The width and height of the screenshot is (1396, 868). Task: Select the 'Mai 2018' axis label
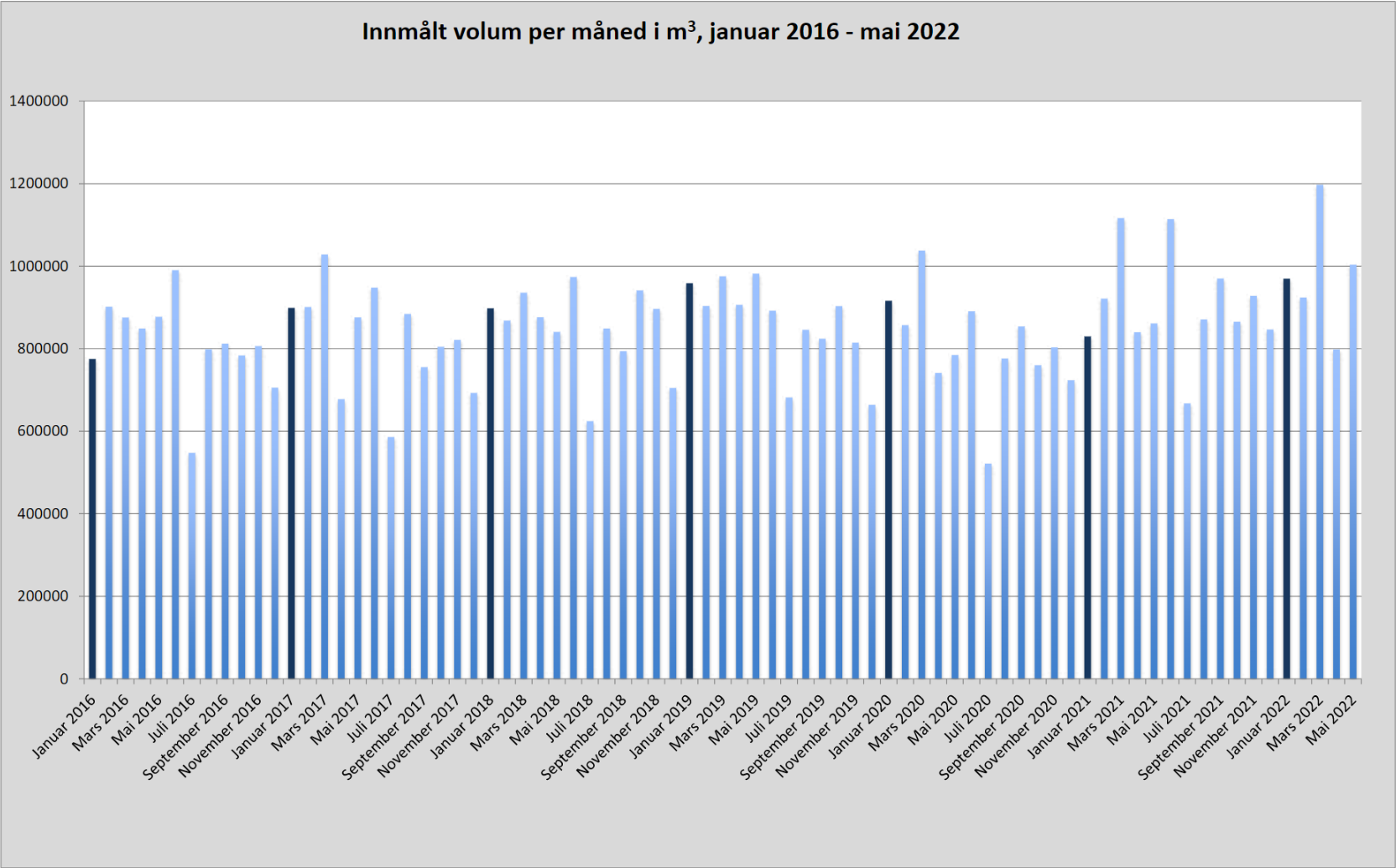click(x=535, y=720)
